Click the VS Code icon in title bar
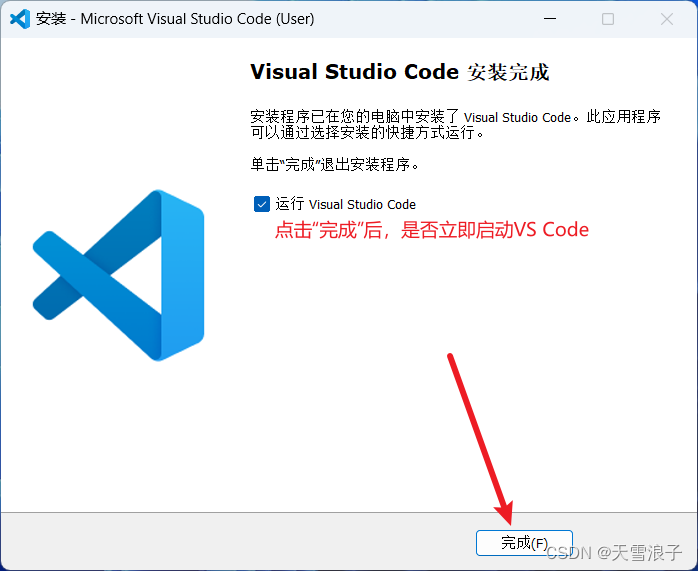 [x=20, y=19]
